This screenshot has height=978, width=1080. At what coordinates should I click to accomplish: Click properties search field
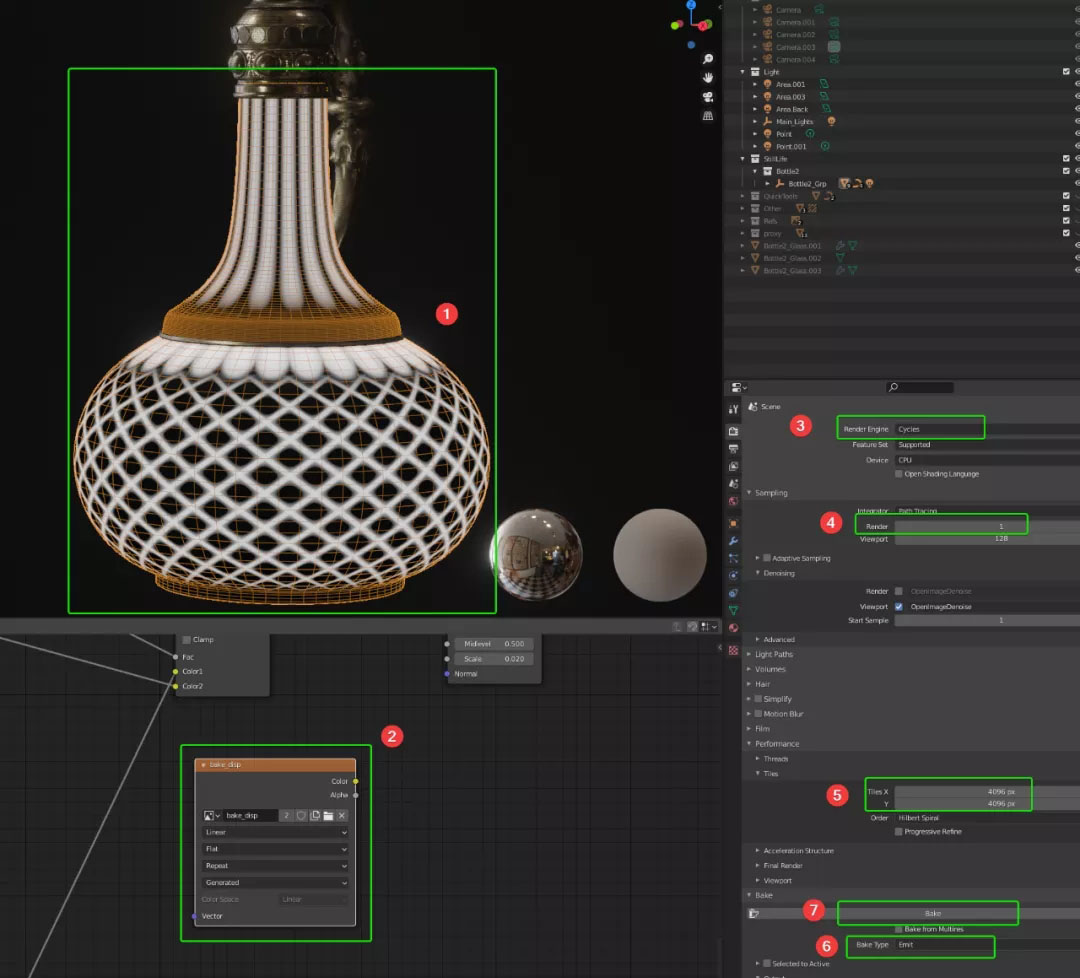[920, 387]
